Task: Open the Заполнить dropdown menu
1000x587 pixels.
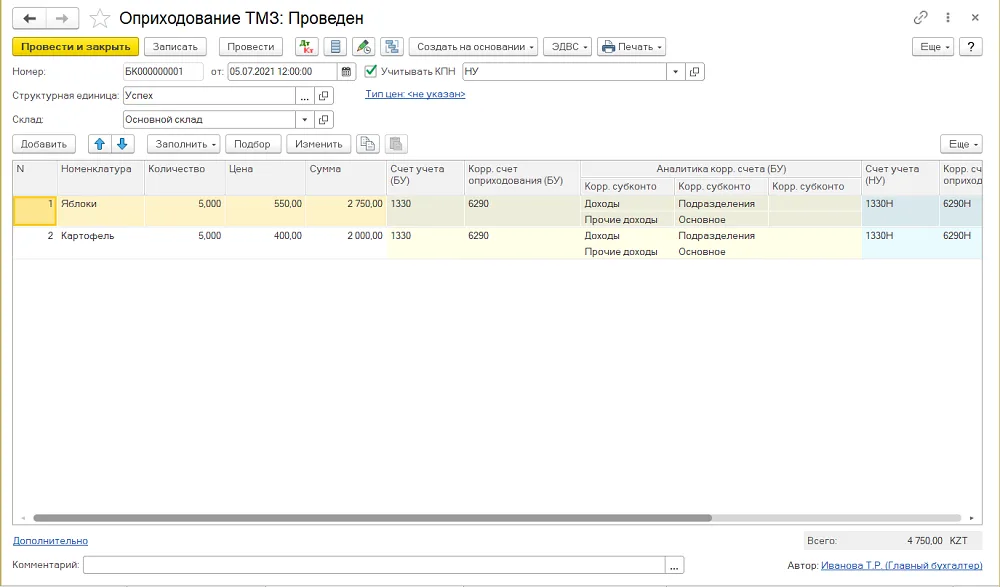Action: click(x=184, y=144)
